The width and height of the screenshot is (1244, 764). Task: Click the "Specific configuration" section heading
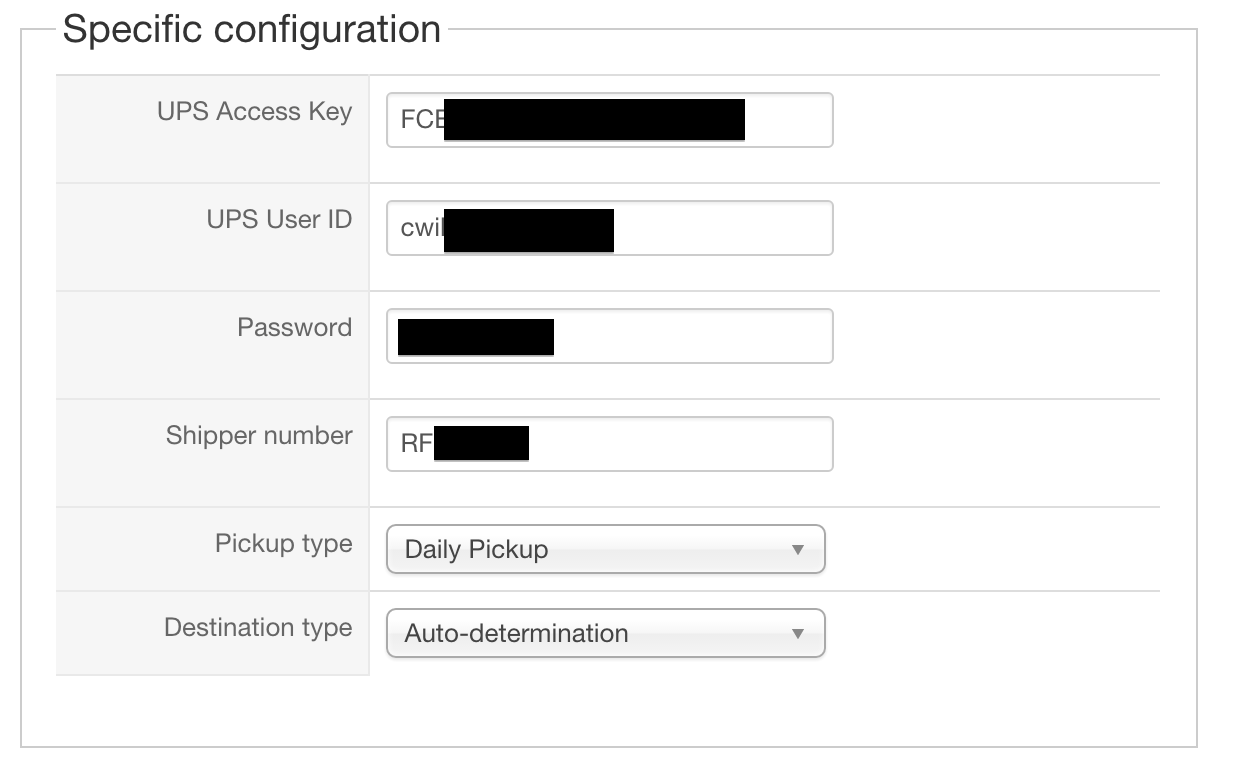point(251,29)
